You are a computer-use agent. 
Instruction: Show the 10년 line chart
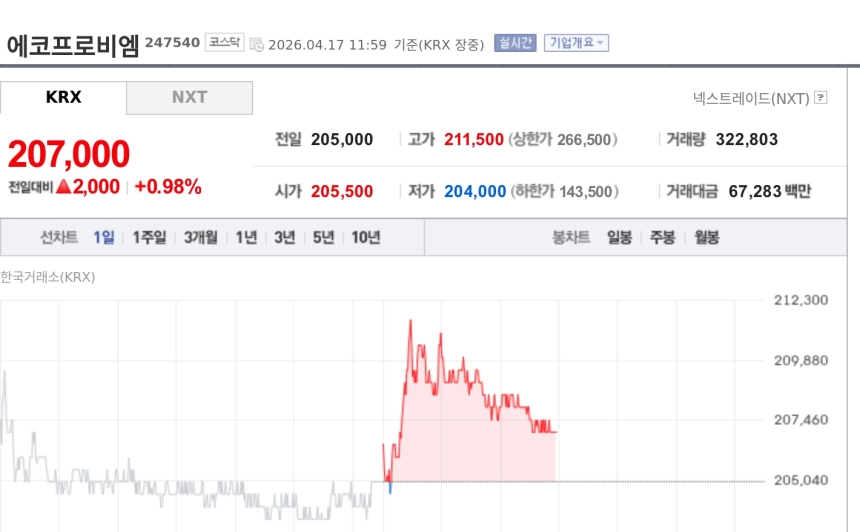[365, 237]
